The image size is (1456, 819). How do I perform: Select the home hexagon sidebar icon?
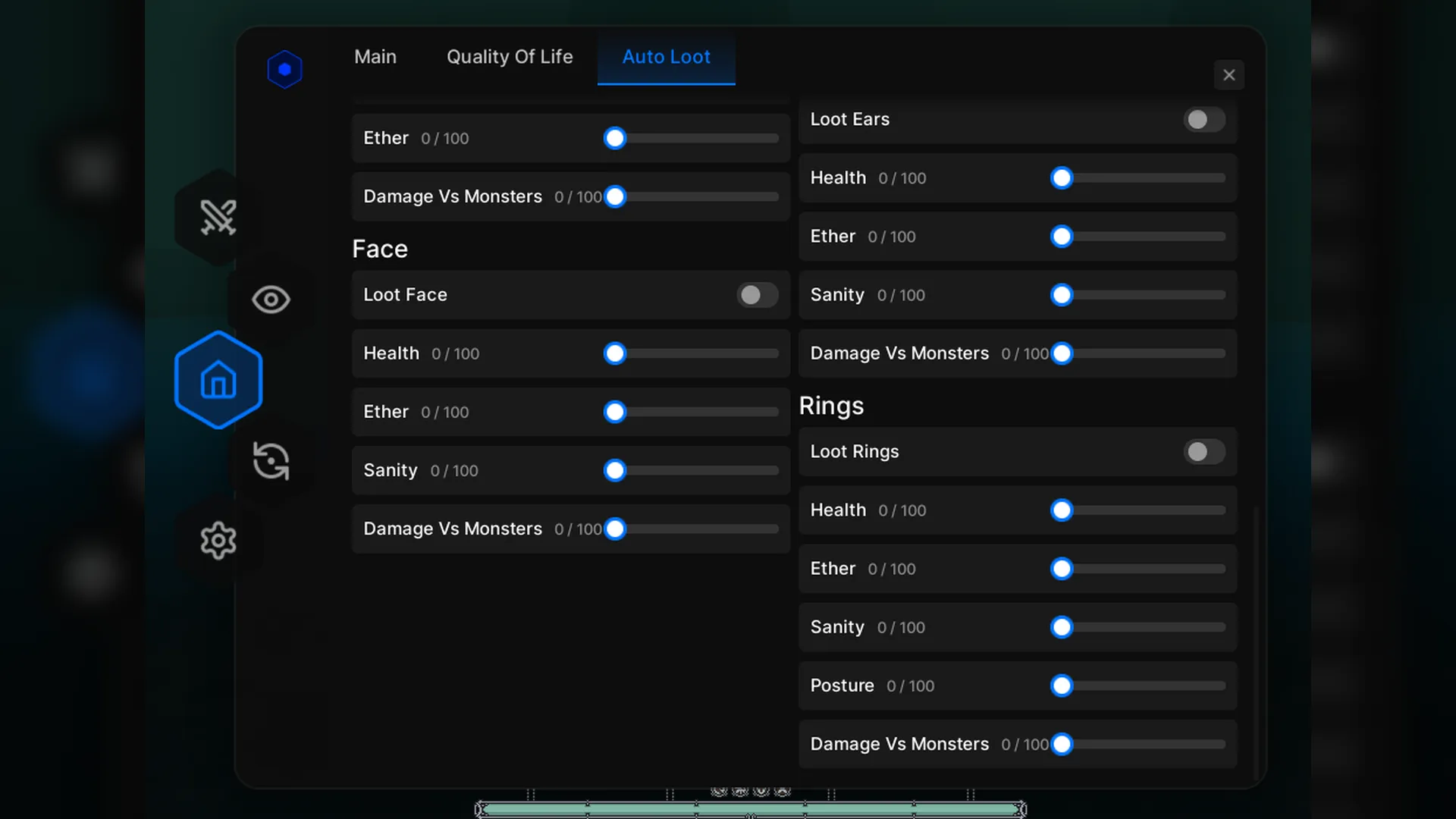(218, 380)
